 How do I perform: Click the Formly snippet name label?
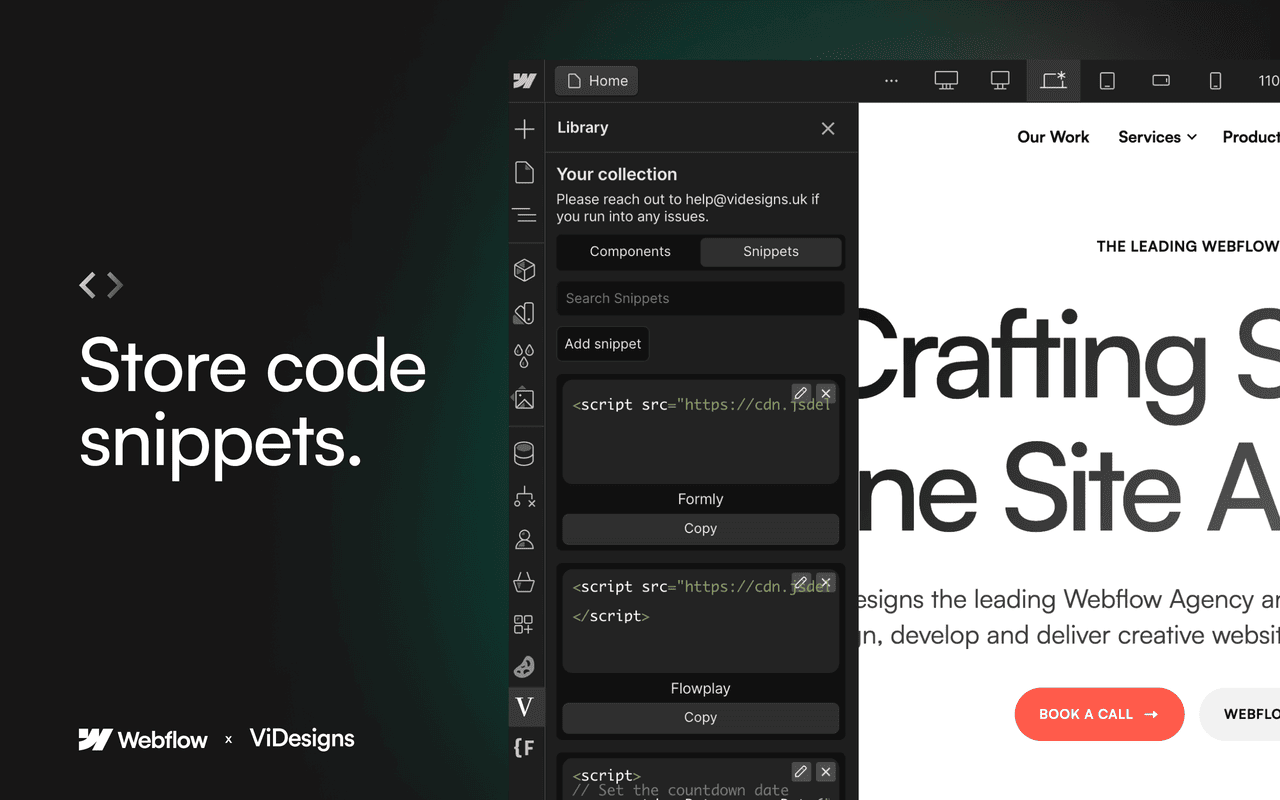700,499
